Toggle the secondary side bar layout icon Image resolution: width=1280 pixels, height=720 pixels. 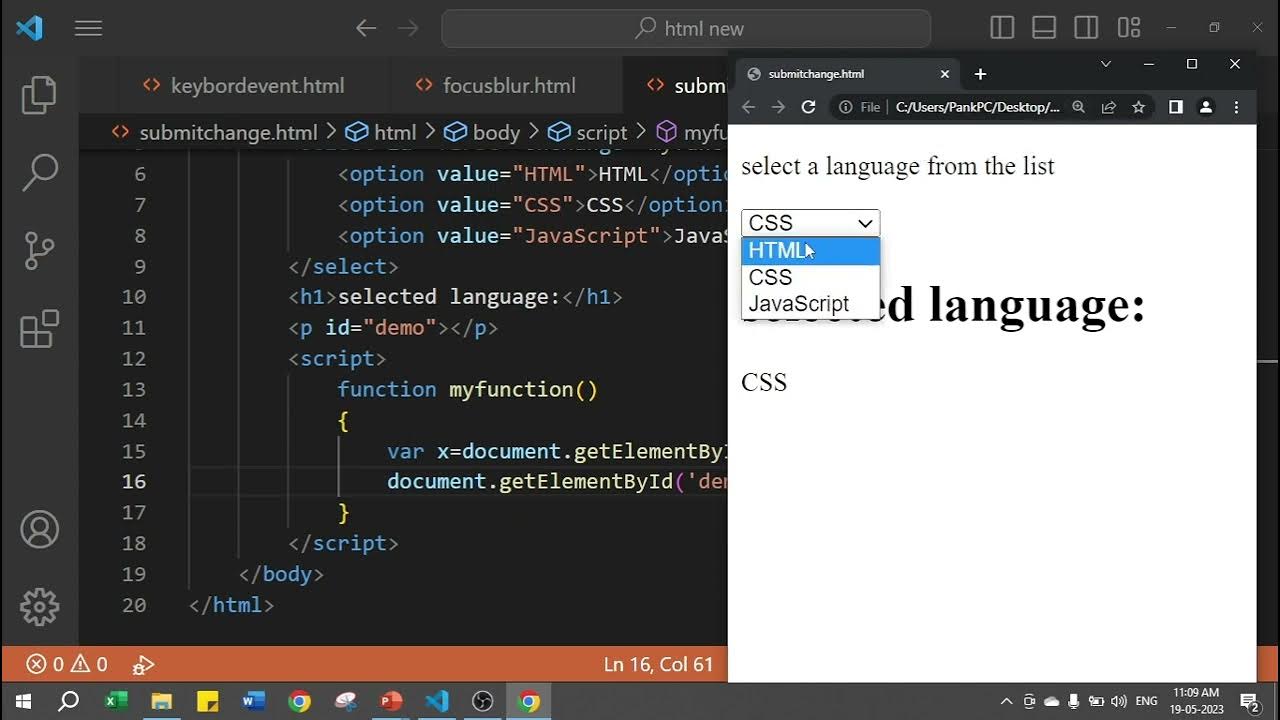[1086, 28]
